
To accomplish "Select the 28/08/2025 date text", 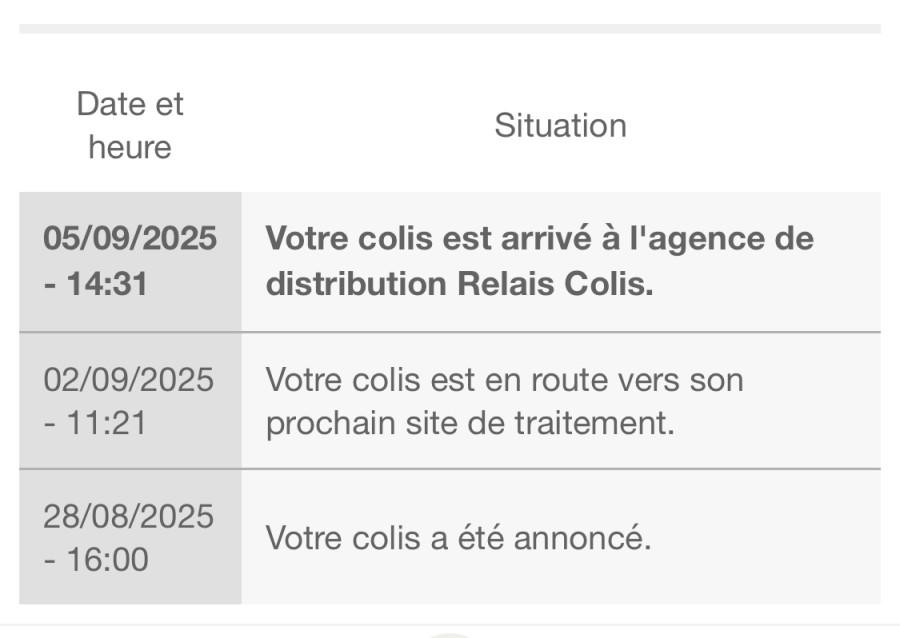I will (129, 516).
